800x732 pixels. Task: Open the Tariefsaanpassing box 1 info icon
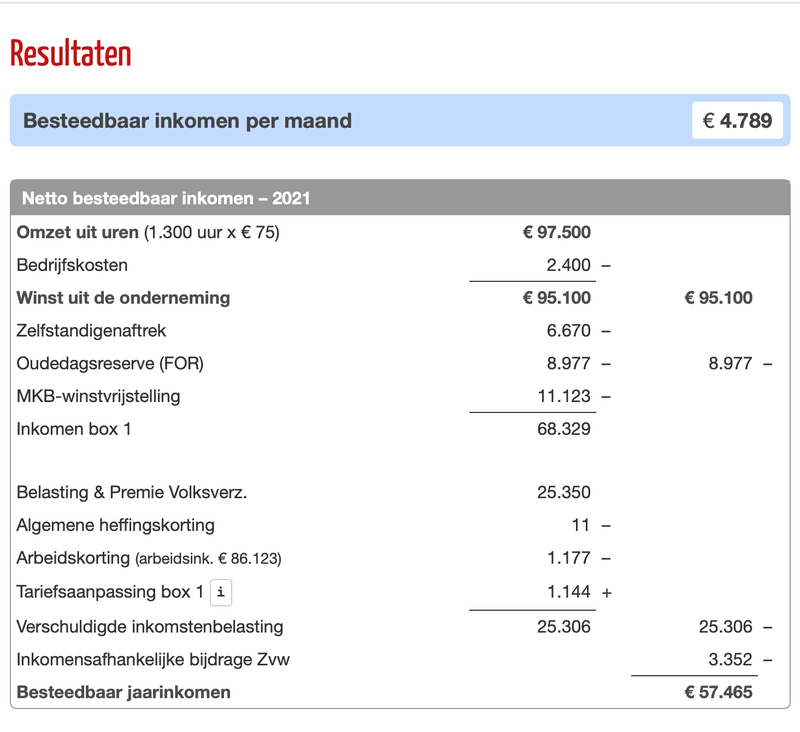[x=221, y=592]
